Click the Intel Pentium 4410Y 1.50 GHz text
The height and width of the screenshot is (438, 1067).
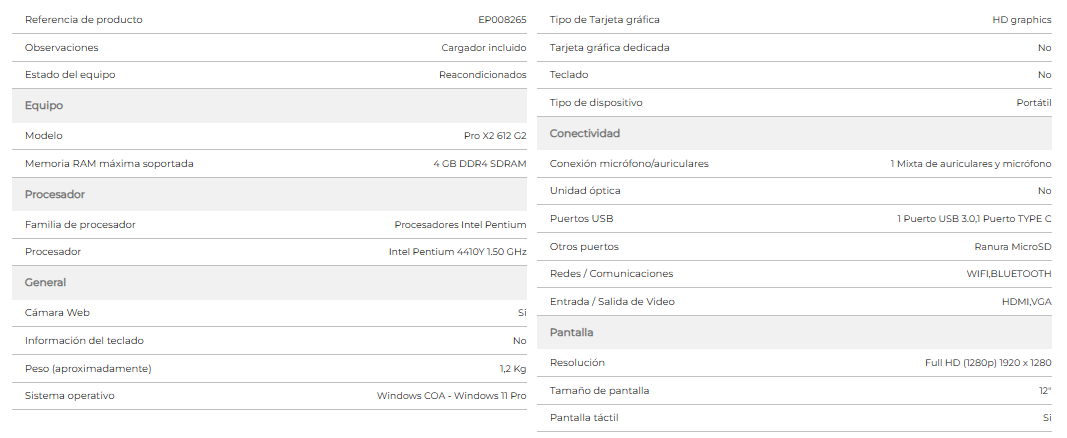click(457, 252)
